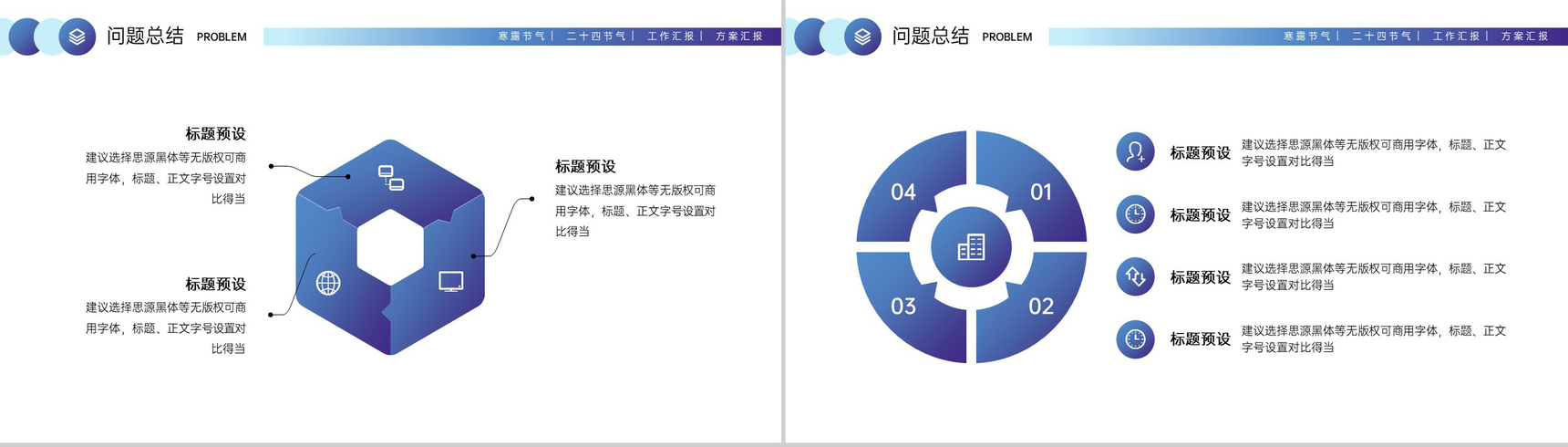The height and width of the screenshot is (447, 1568).
Task: Click the building icon in the circle's center
Action: 971,247
